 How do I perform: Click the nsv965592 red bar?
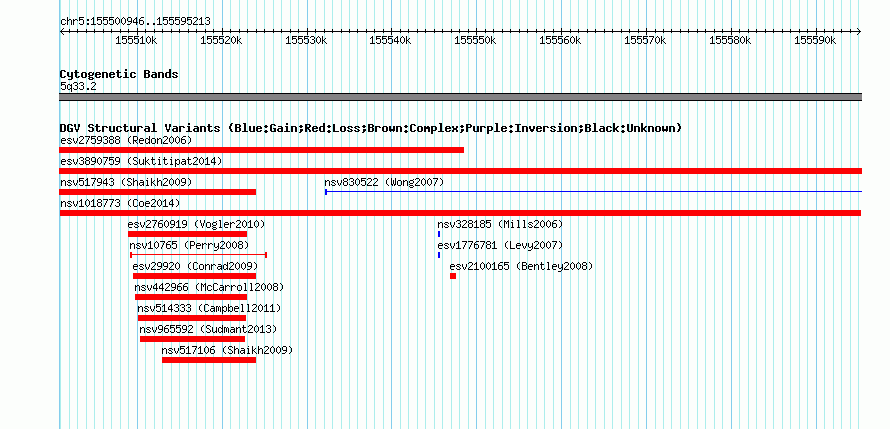192,339
